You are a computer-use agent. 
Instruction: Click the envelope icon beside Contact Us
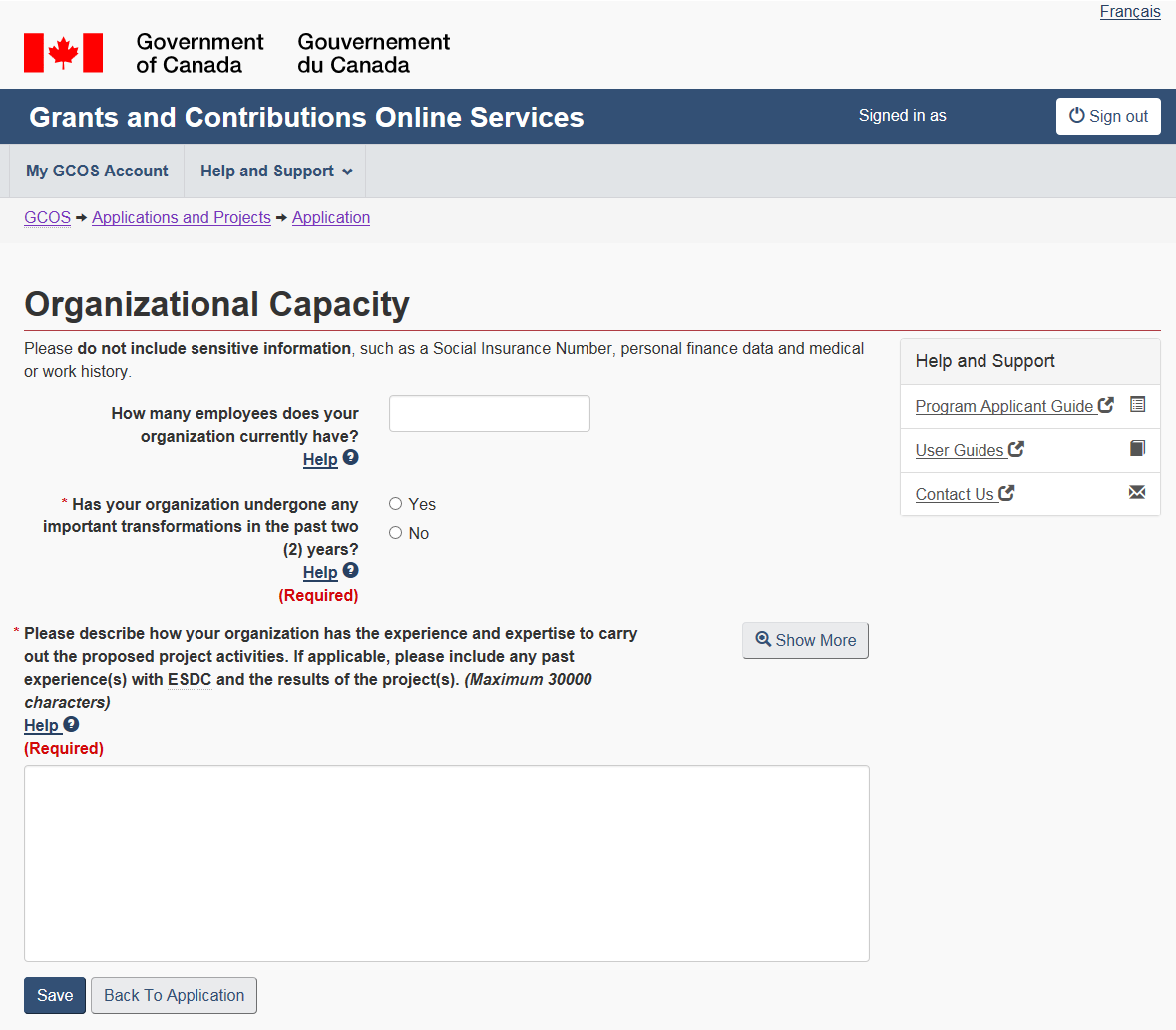[1137, 493]
